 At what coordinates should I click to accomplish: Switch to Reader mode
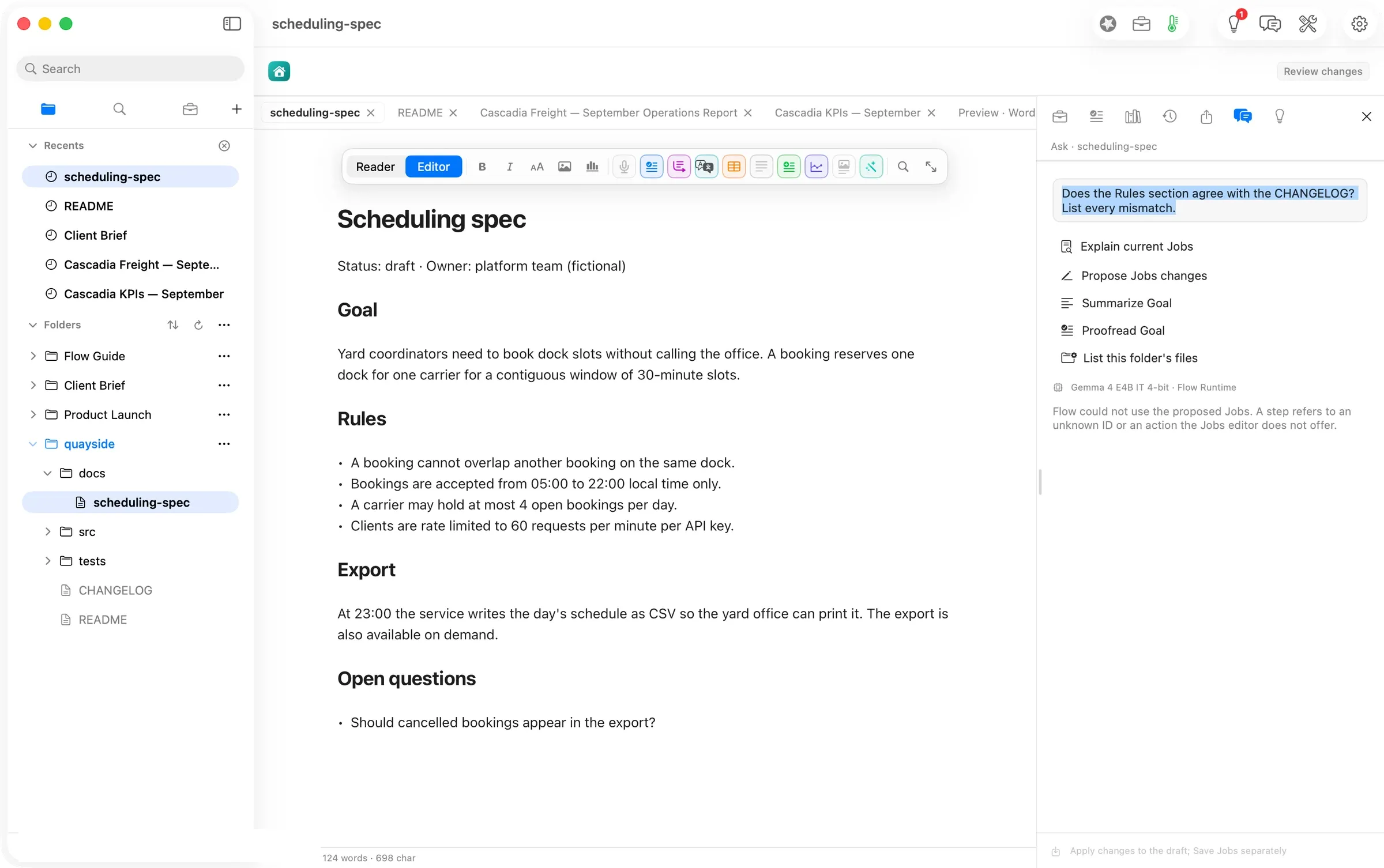pyautogui.click(x=375, y=167)
